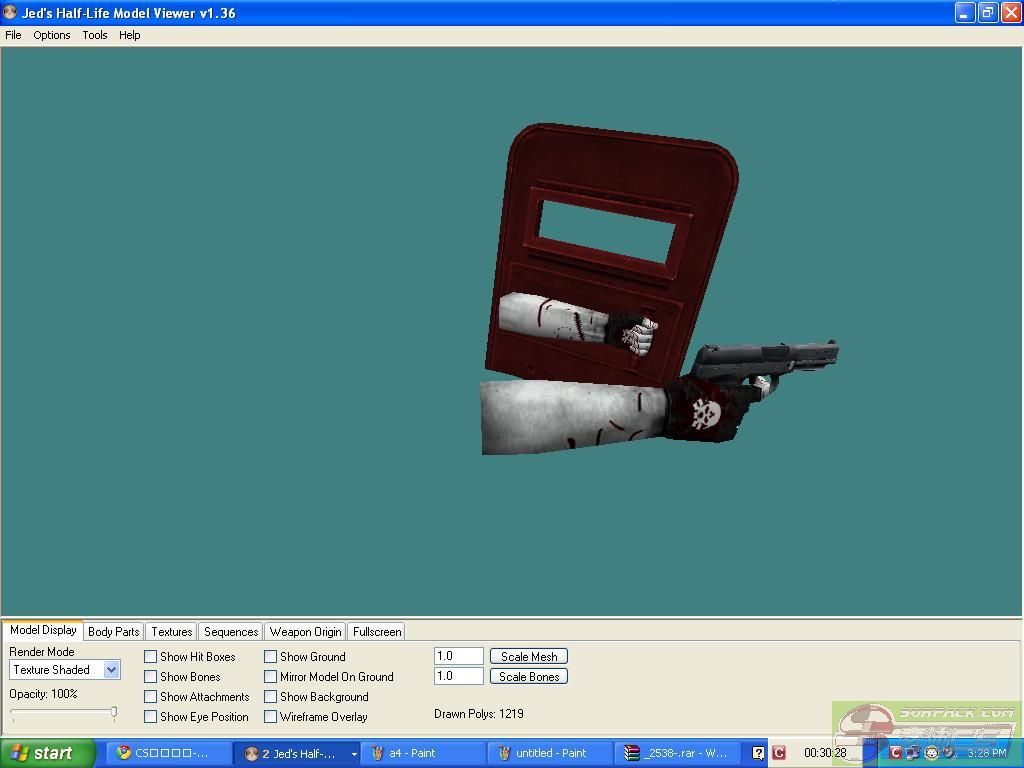Click the help question mark icon in the taskbar

(x=759, y=753)
